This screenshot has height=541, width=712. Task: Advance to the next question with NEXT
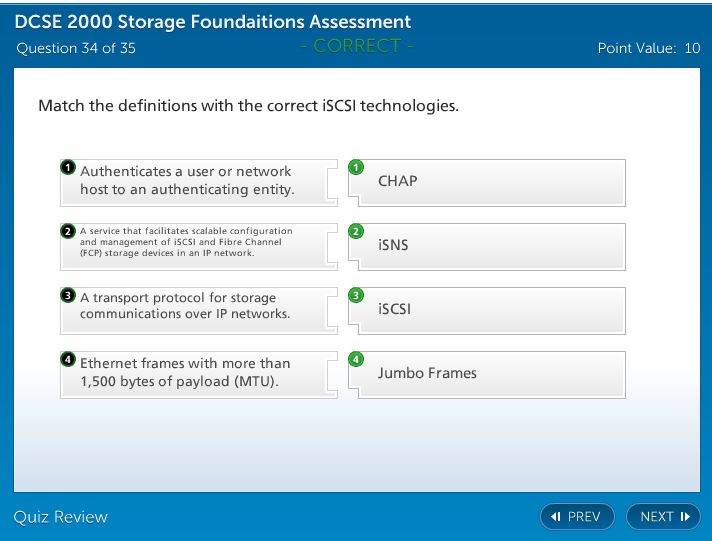click(x=664, y=516)
